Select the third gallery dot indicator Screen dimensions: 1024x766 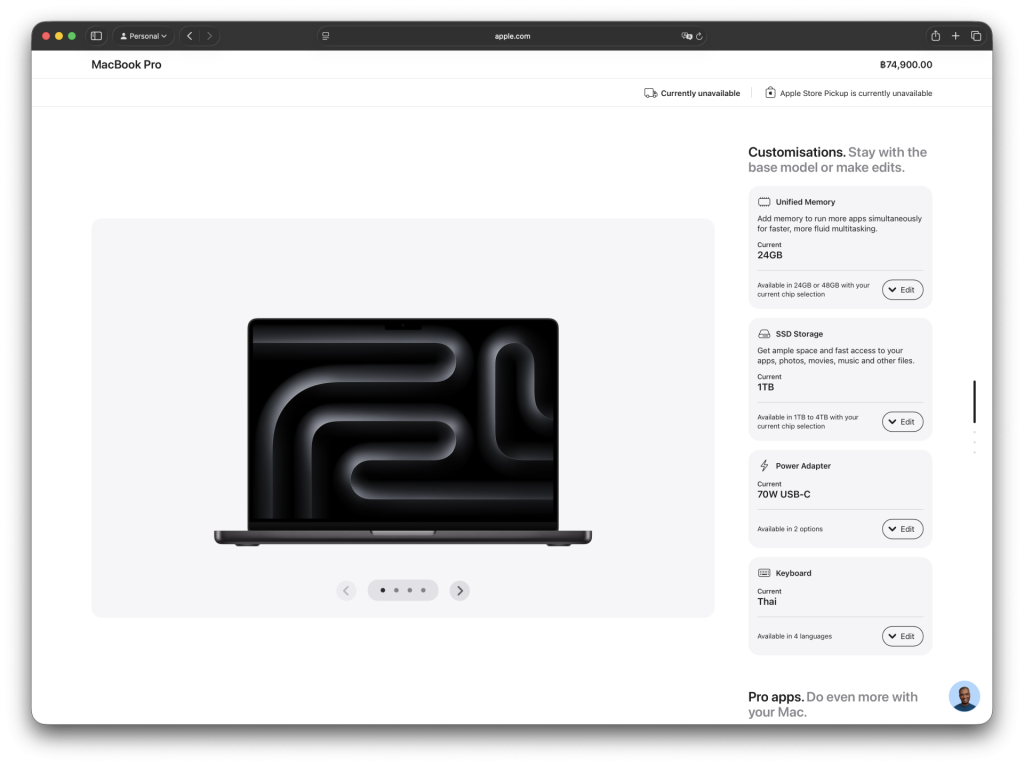tap(410, 591)
